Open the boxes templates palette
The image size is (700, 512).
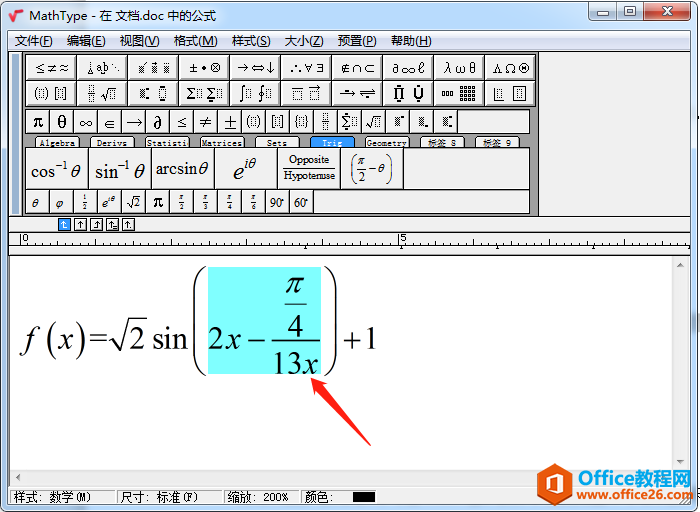coord(510,93)
